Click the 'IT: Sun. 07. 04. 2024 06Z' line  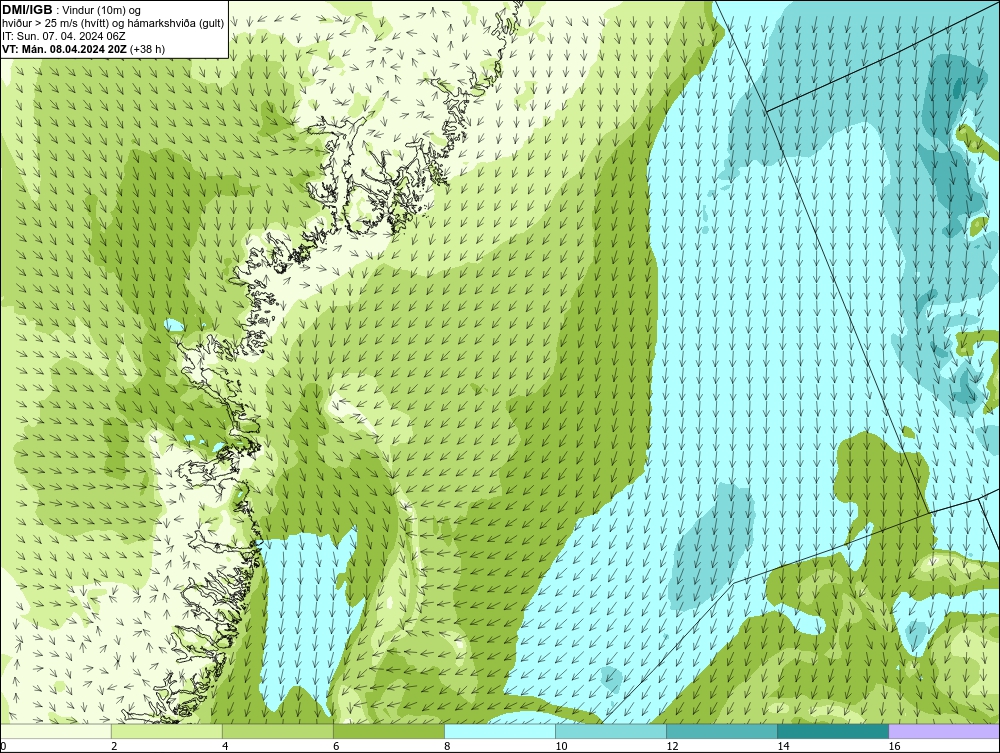click(x=64, y=36)
